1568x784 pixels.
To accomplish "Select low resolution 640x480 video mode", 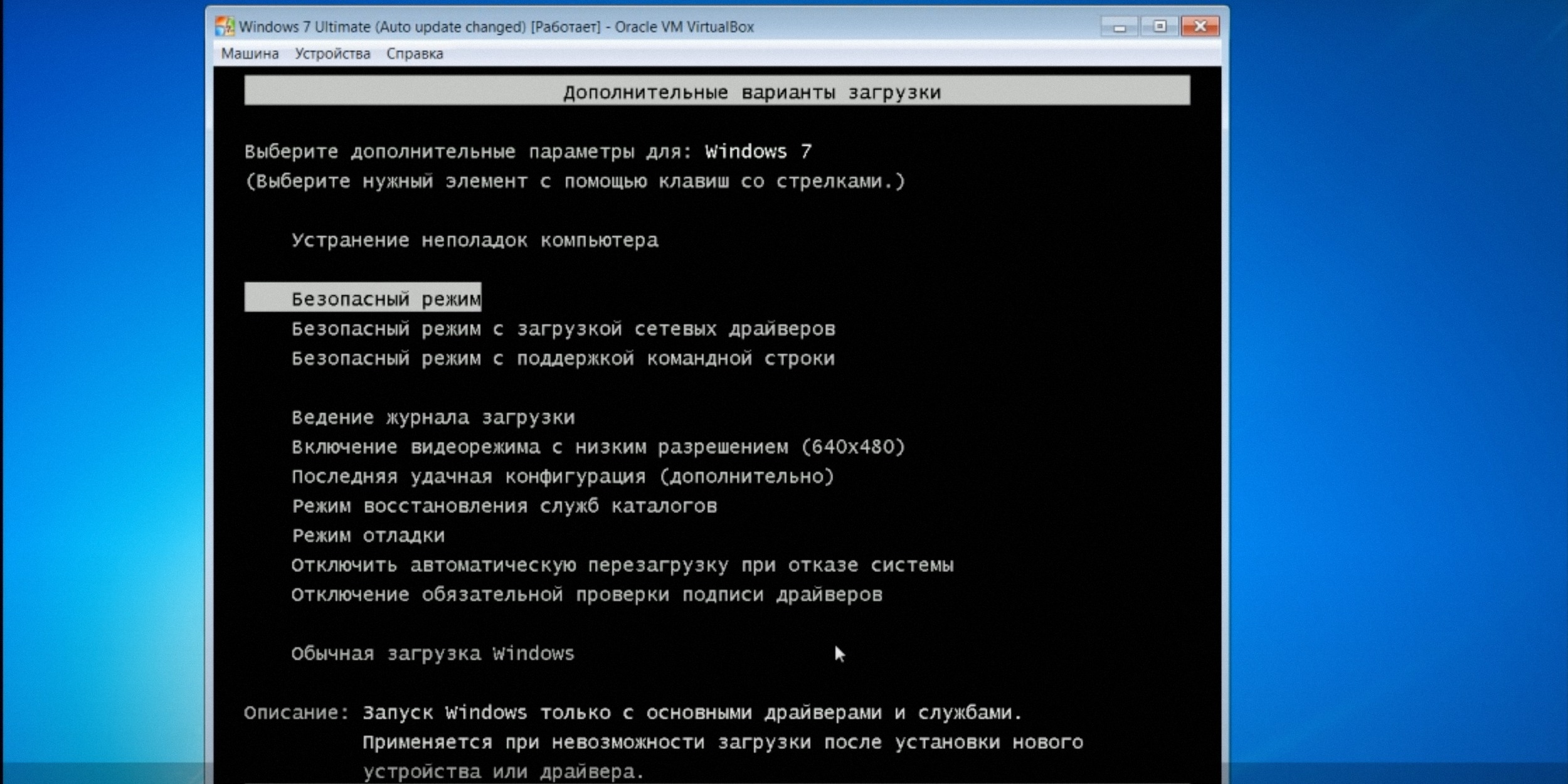I will pyautogui.click(x=598, y=447).
